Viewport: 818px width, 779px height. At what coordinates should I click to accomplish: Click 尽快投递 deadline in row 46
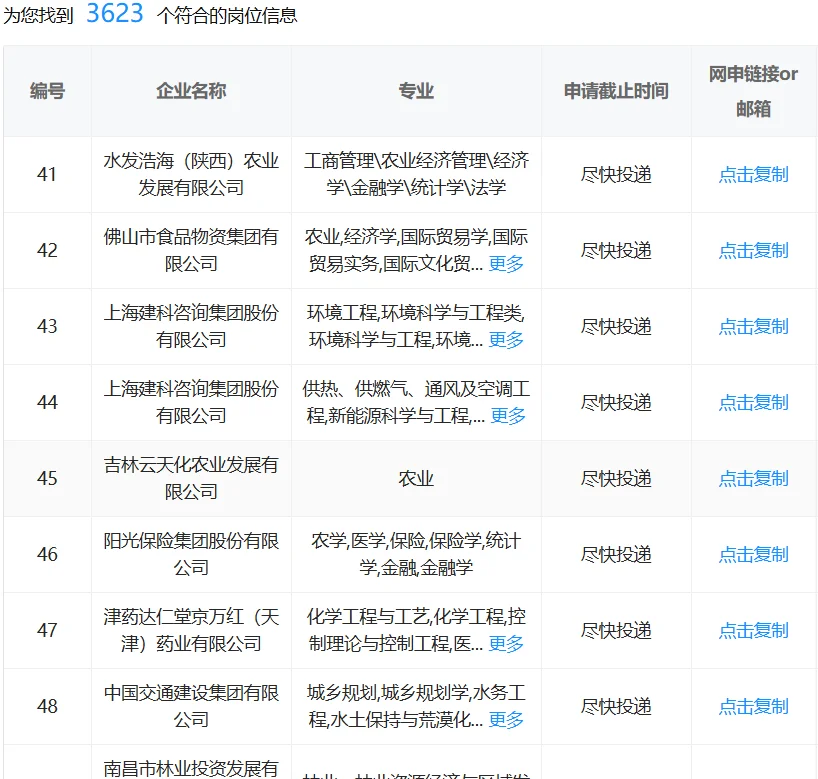tap(616, 554)
